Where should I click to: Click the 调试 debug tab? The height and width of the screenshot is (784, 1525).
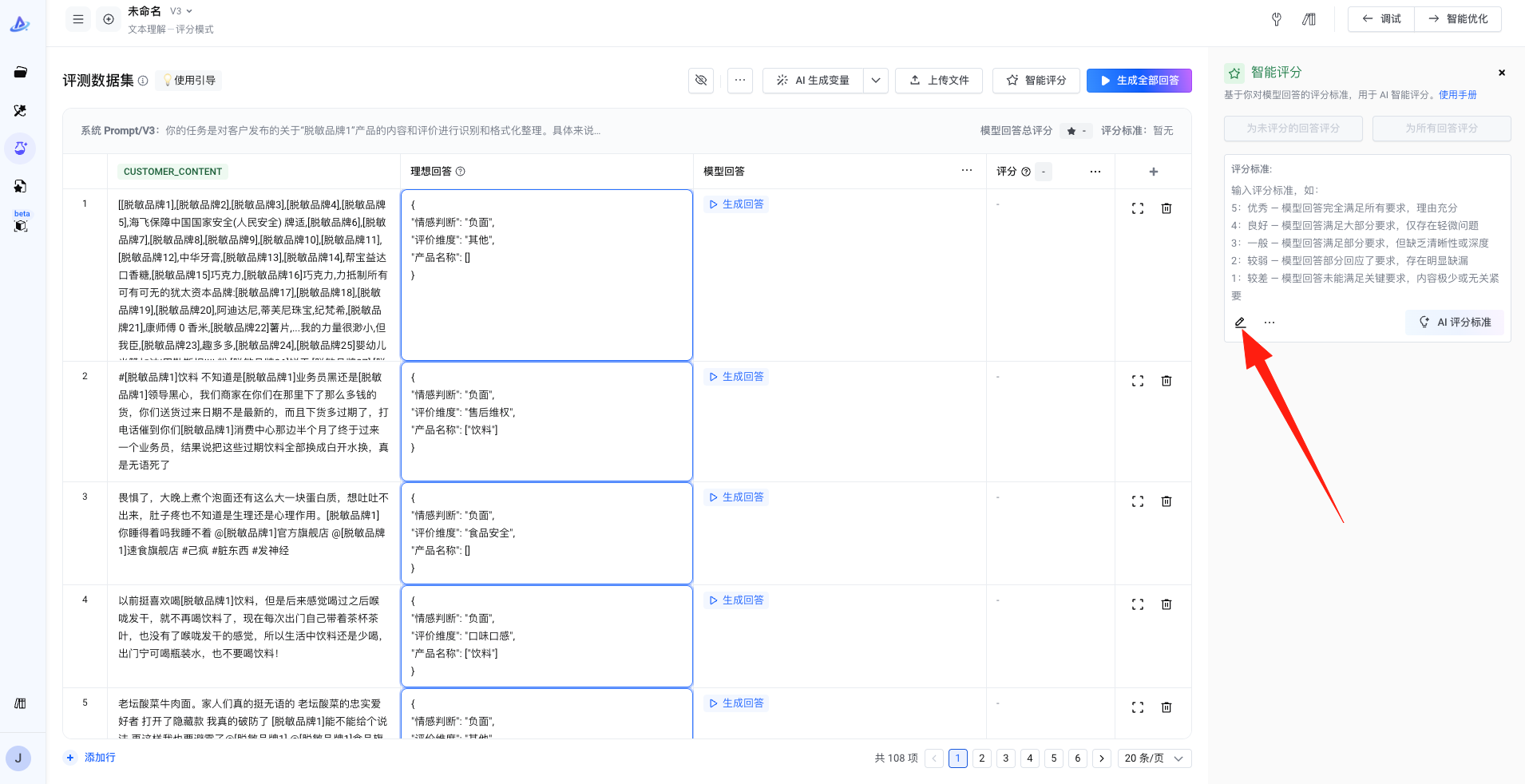pos(1381,19)
